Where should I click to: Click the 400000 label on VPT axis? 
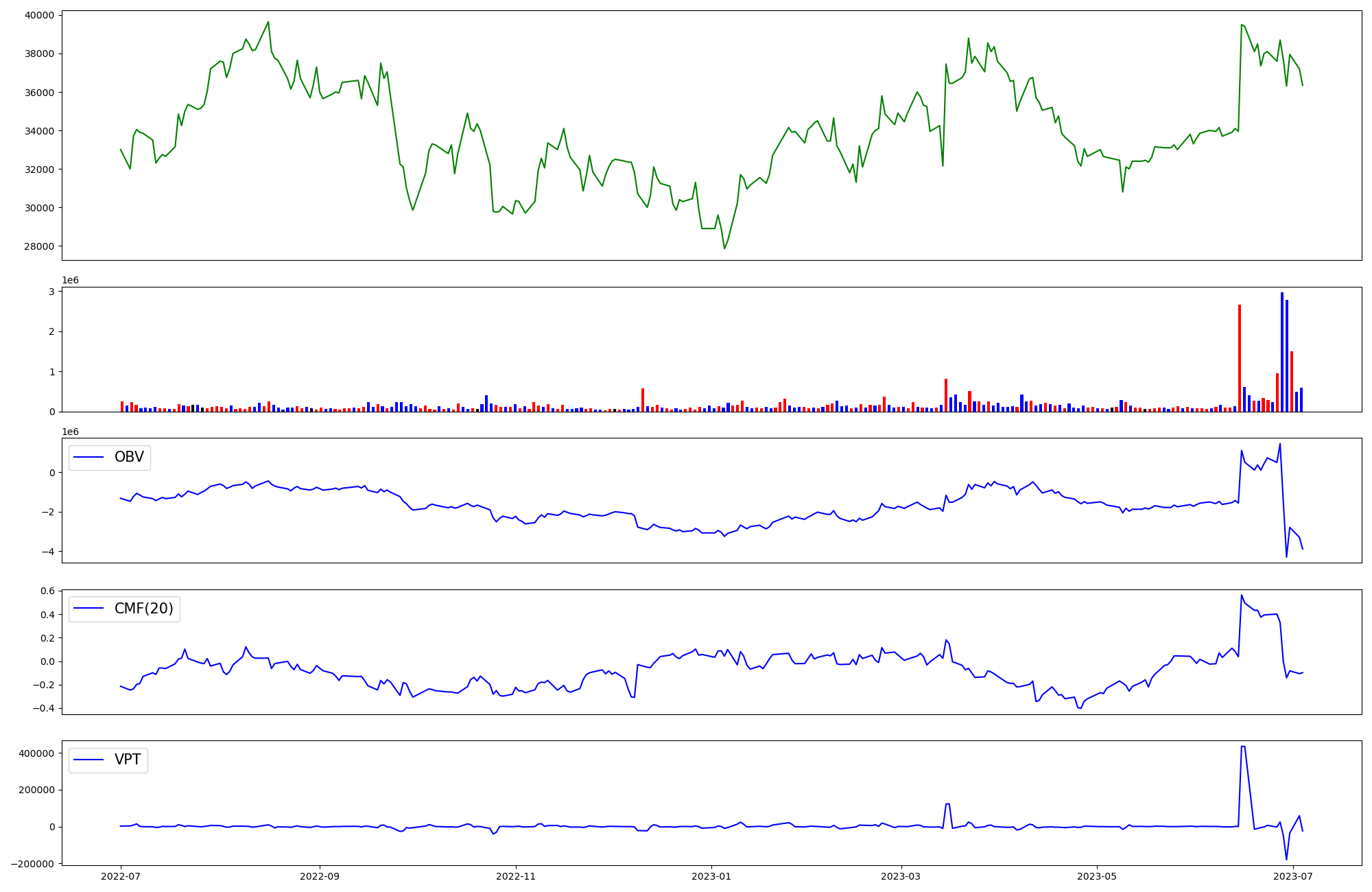[36, 753]
